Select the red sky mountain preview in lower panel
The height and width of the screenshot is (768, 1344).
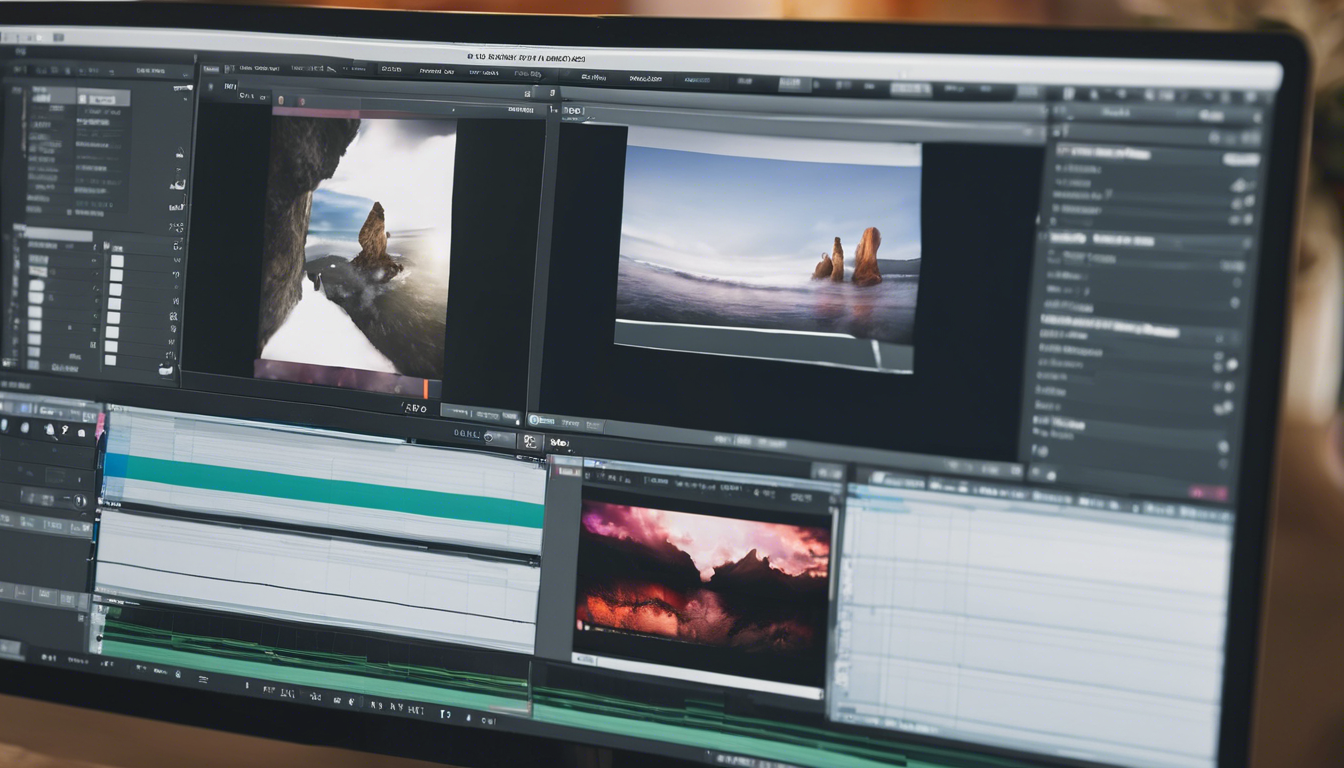(x=705, y=580)
